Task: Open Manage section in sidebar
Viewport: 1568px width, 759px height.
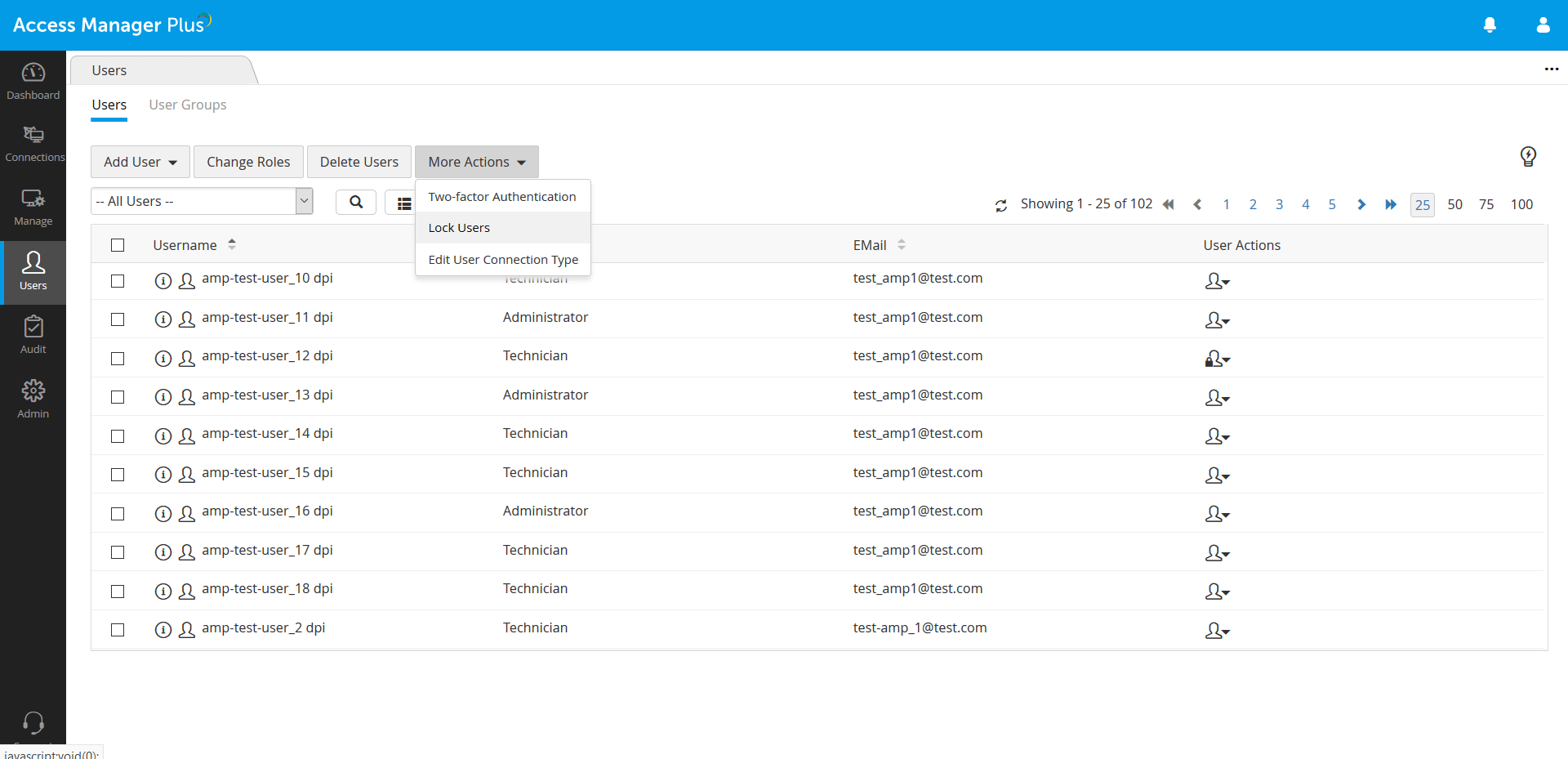Action: pos(33,208)
